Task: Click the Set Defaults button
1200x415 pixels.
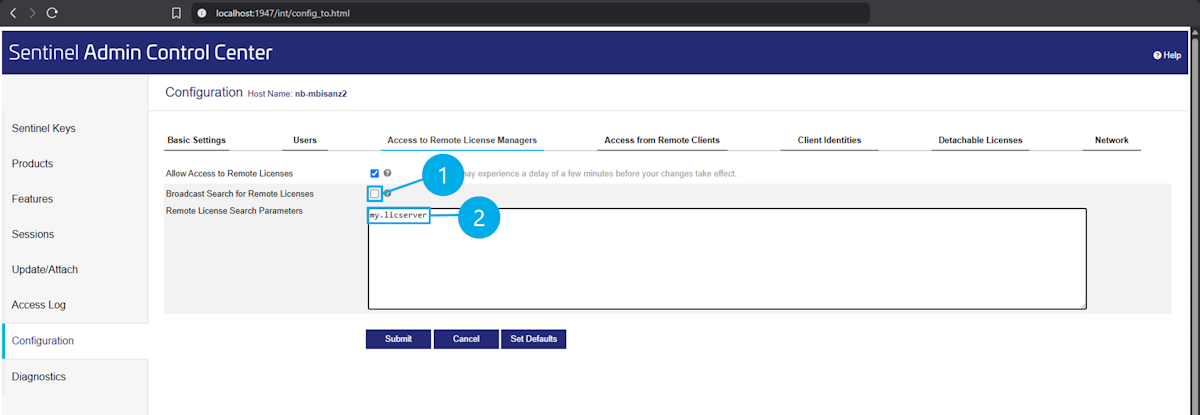Action: 533,339
